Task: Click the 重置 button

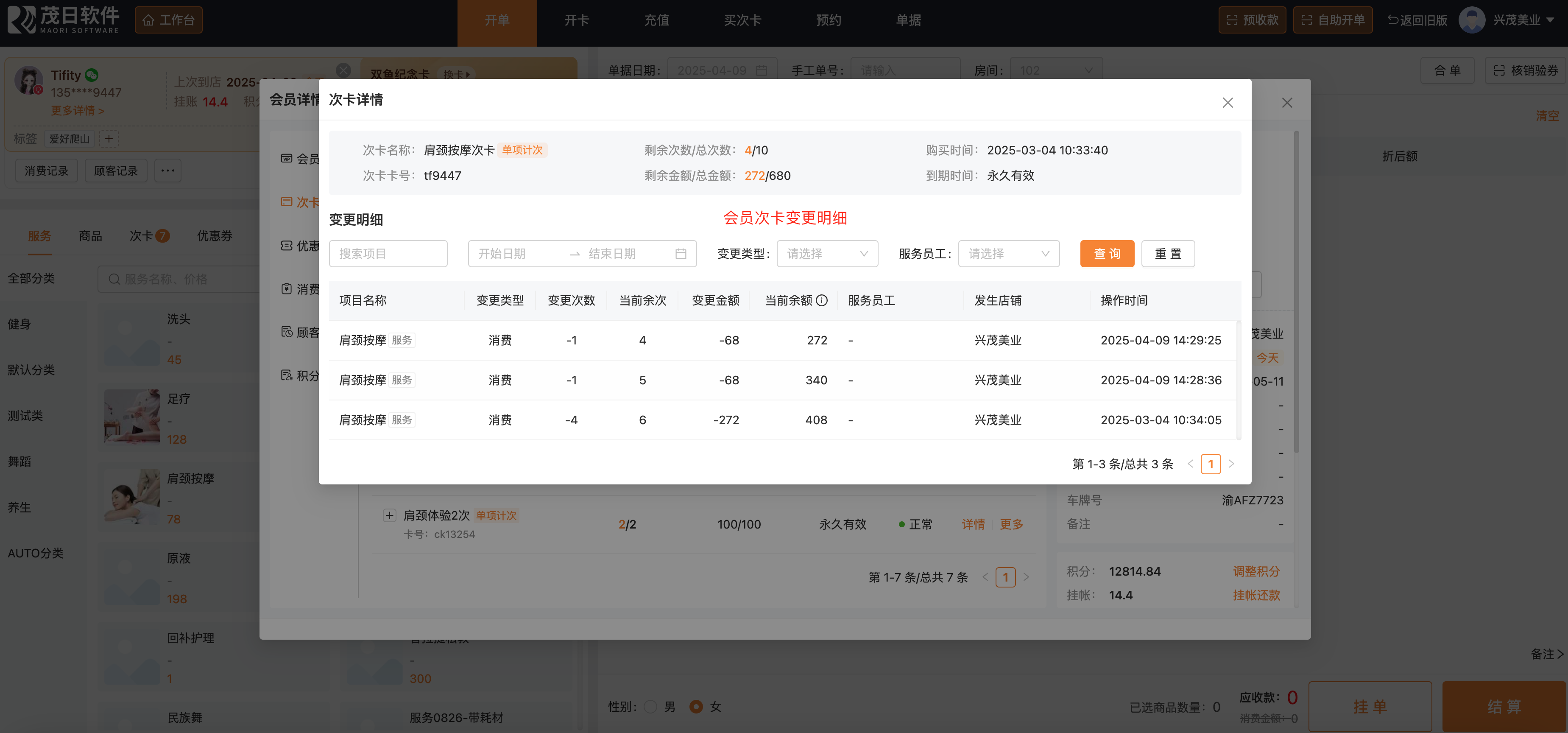Action: [1167, 254]
